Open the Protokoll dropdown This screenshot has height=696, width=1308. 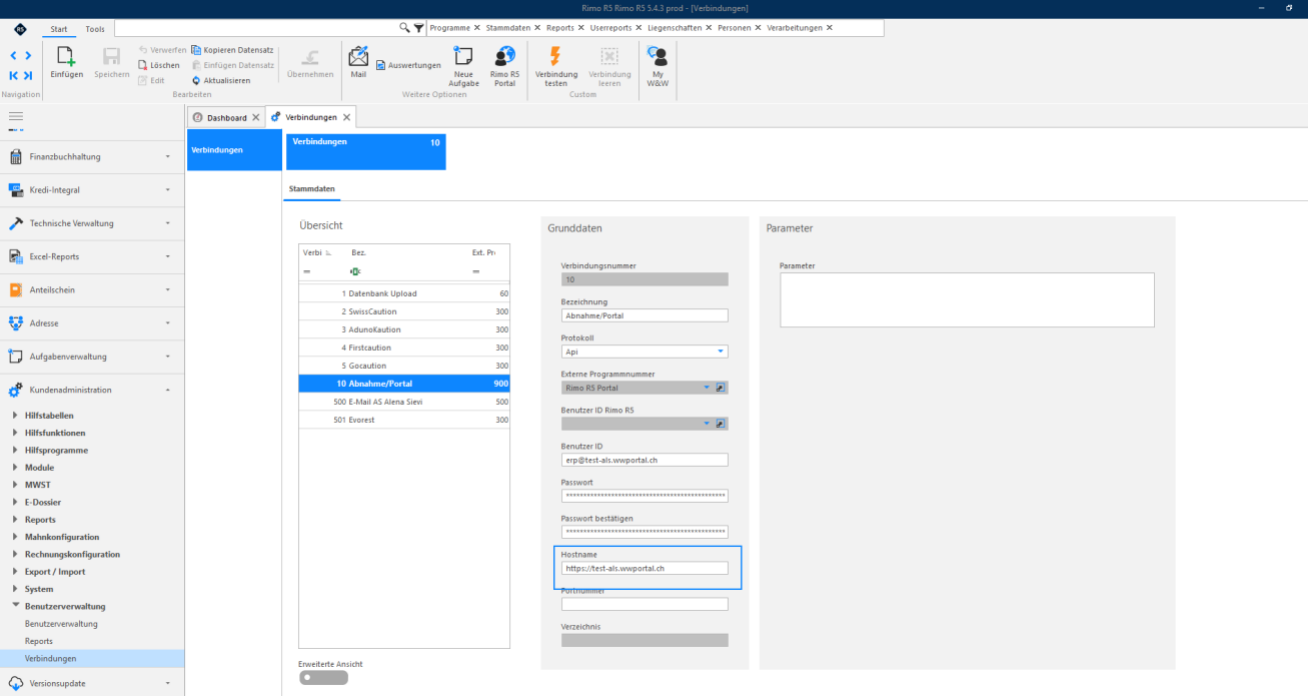coord(721,352)
